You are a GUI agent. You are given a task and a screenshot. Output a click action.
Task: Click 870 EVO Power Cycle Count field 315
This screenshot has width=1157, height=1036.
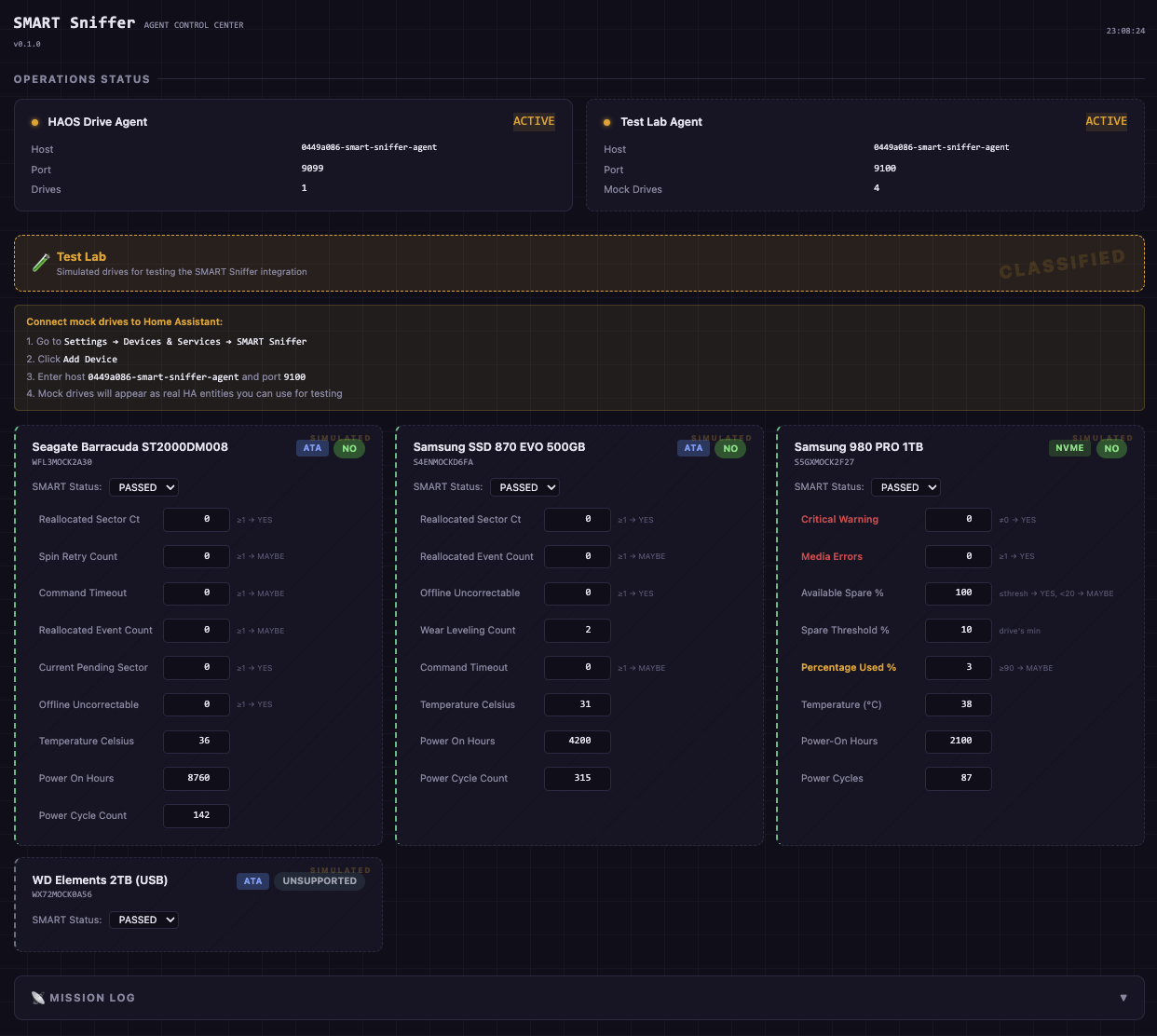click(578, 778)
